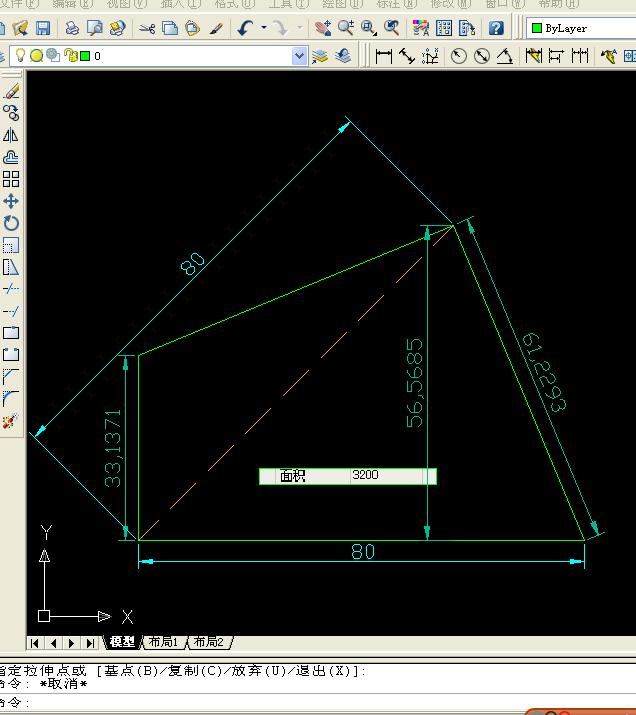Open Help question mark icon
The height and width of the screenshot is (715, 636).
496,28
